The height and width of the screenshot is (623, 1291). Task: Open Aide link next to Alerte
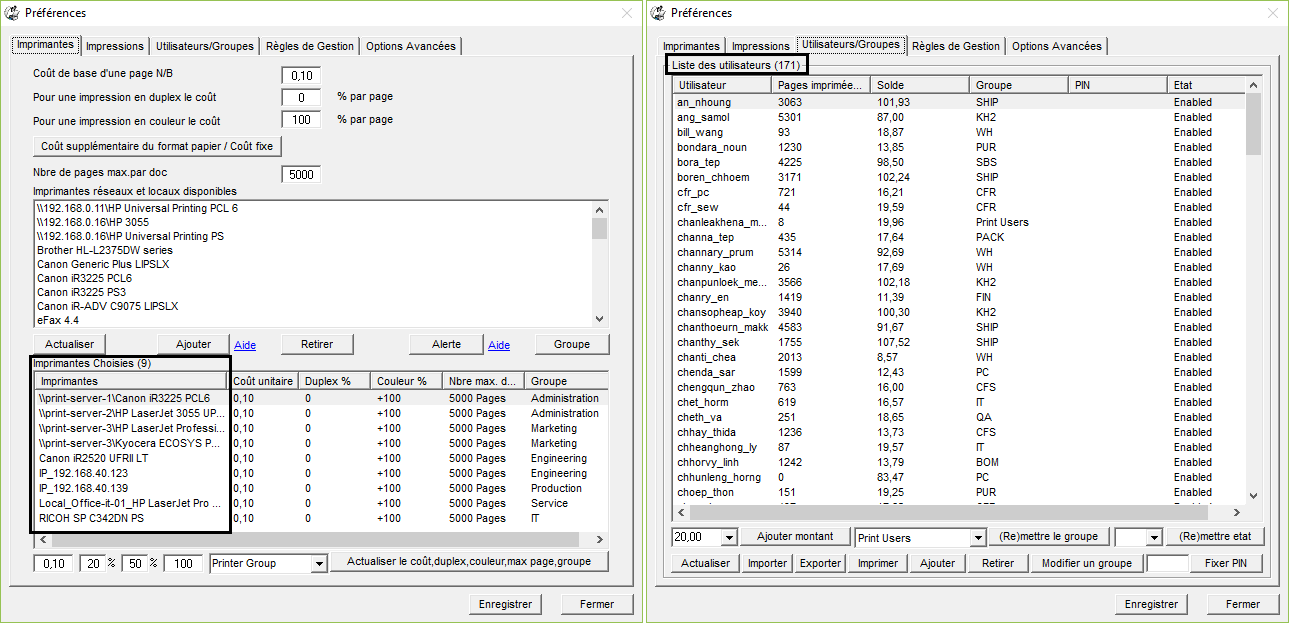point(499,346)
